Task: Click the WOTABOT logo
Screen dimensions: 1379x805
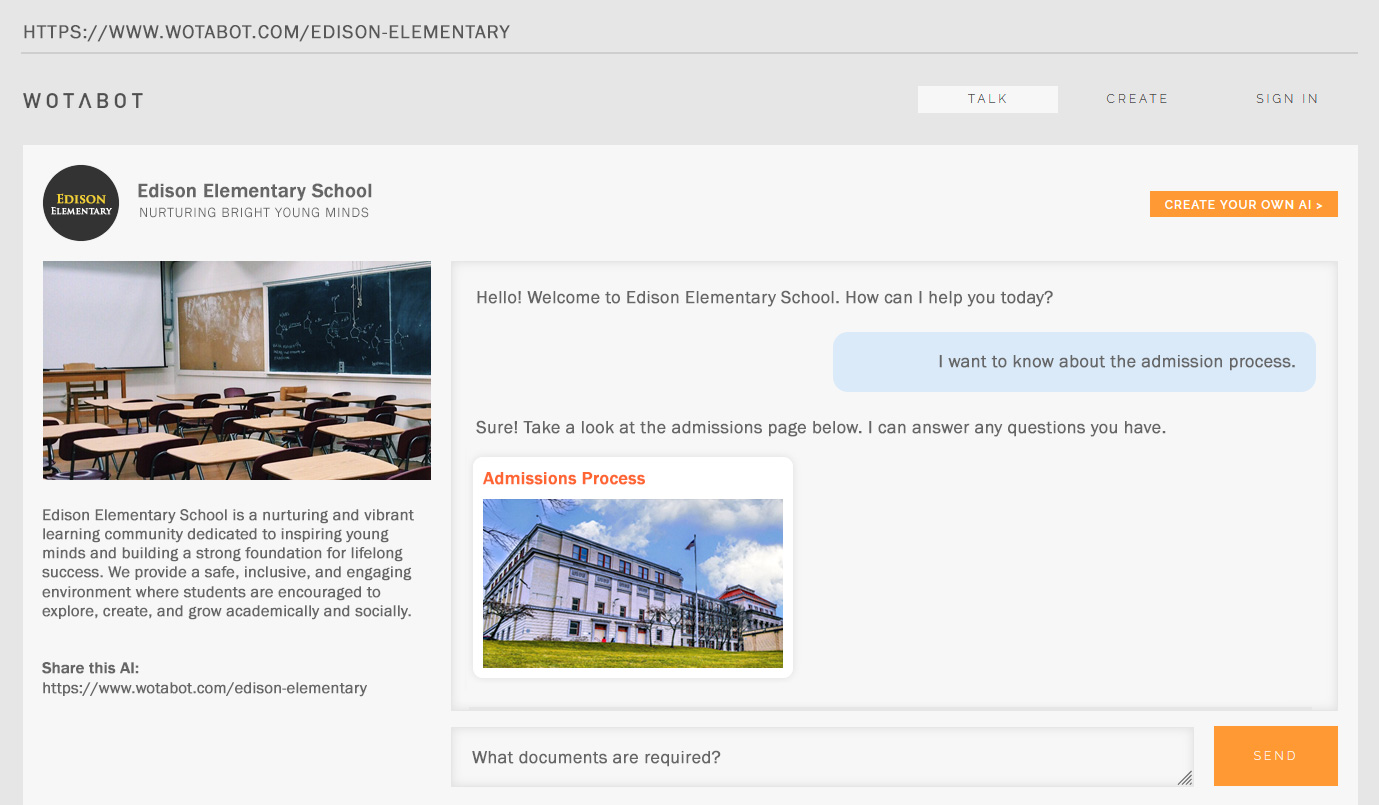Action: [x=83, y=100]
